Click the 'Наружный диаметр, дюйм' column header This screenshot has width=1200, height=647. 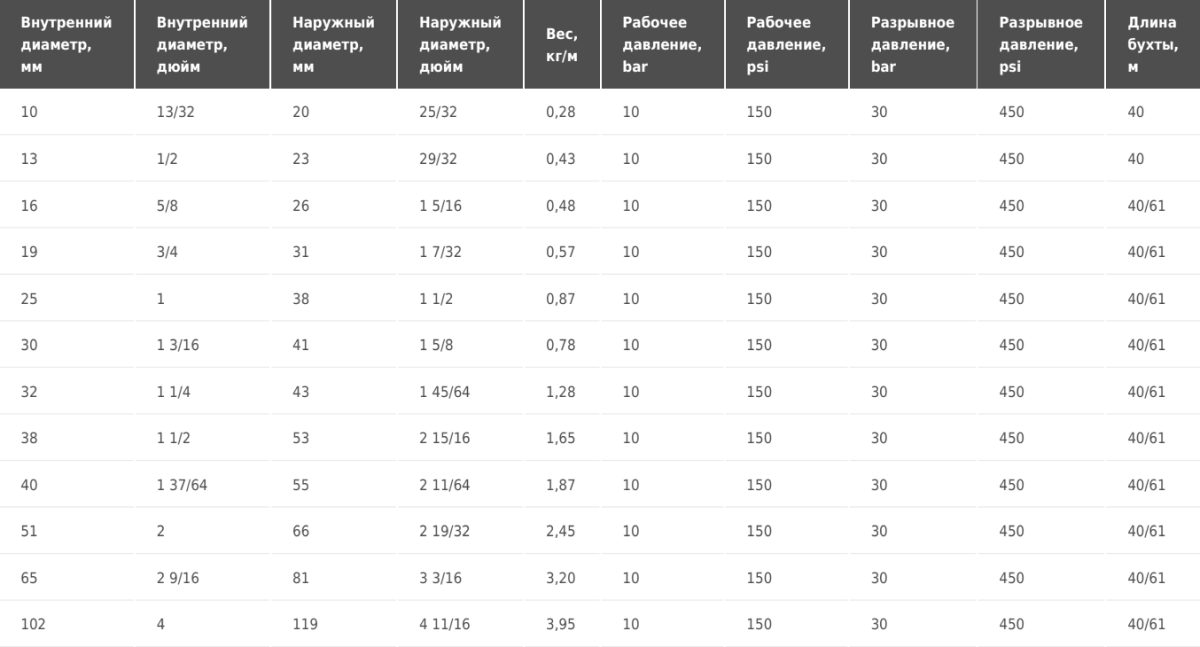pos(461,45)
